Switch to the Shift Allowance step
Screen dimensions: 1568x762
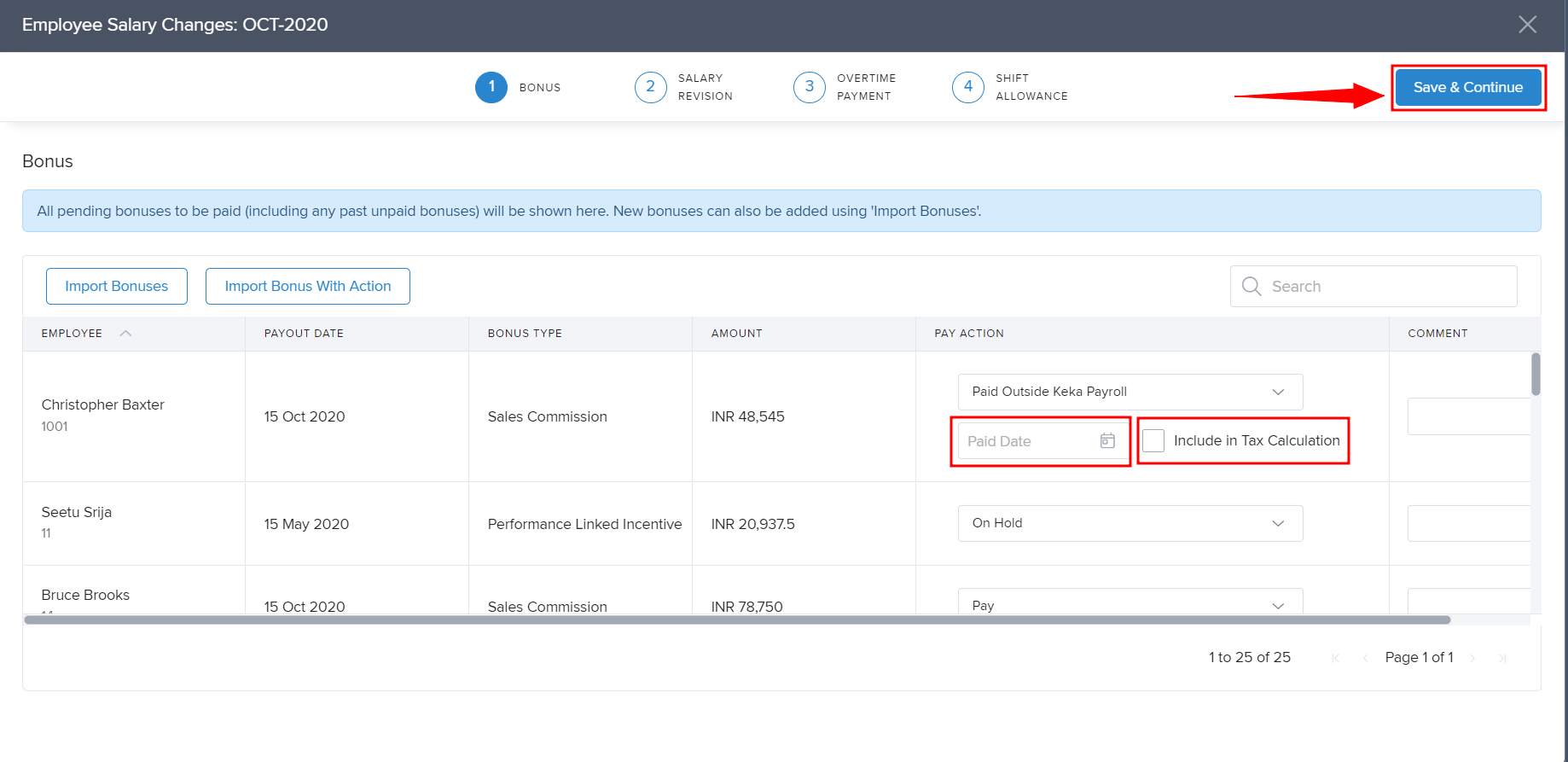tap(1031, 87)
